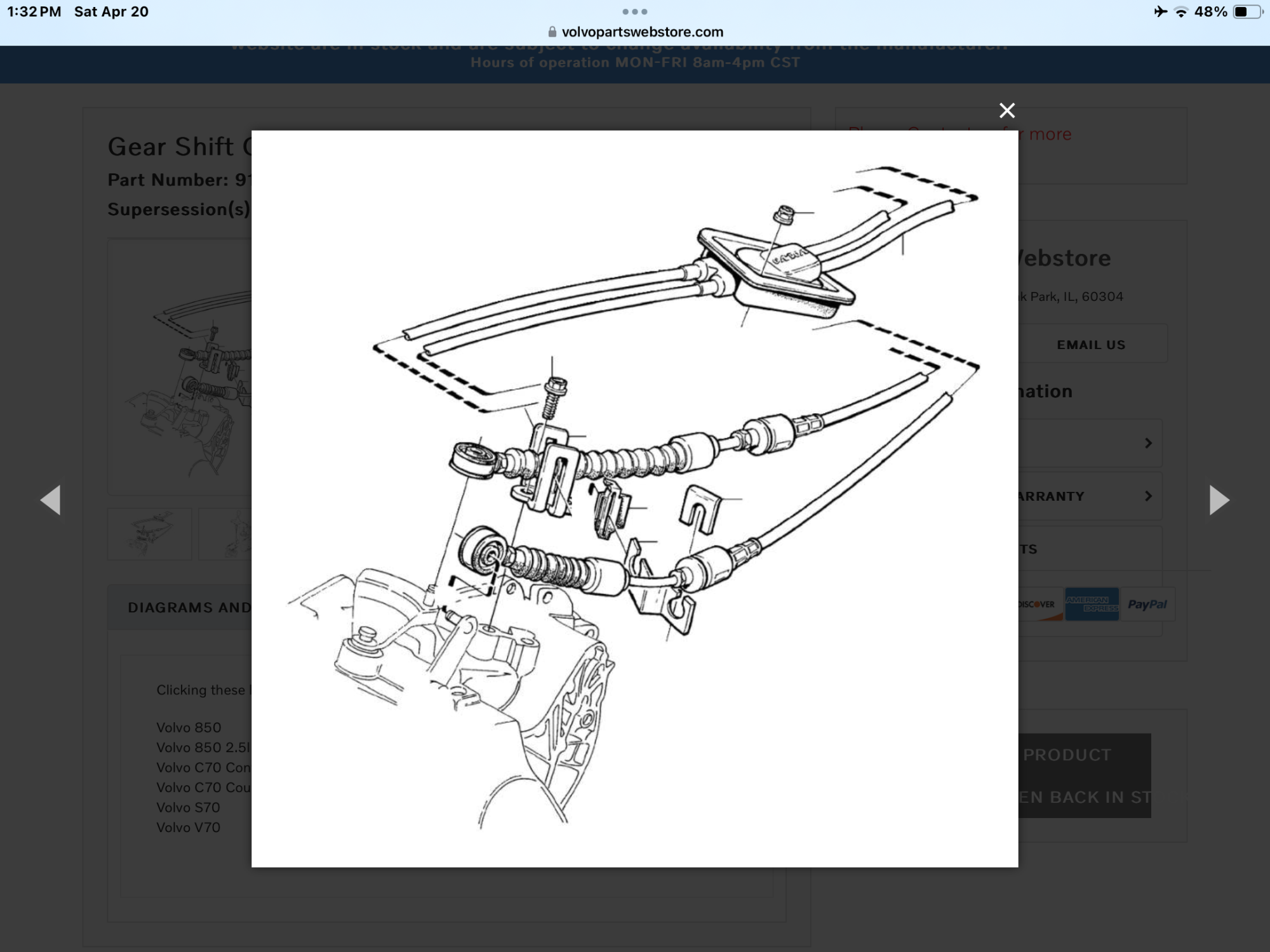Image resolution: width=1270 pixels, height=952 pixels.
Task: Tap the lock icon beside the URL
Action: 552,32
